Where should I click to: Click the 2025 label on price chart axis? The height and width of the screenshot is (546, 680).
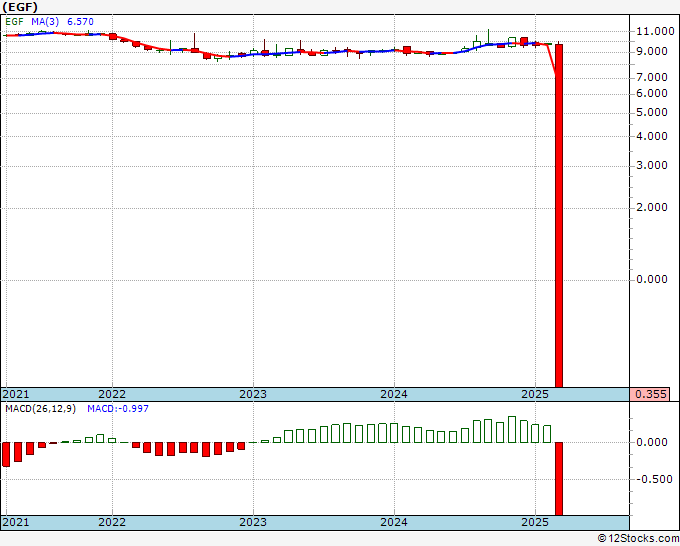(535, 394)
